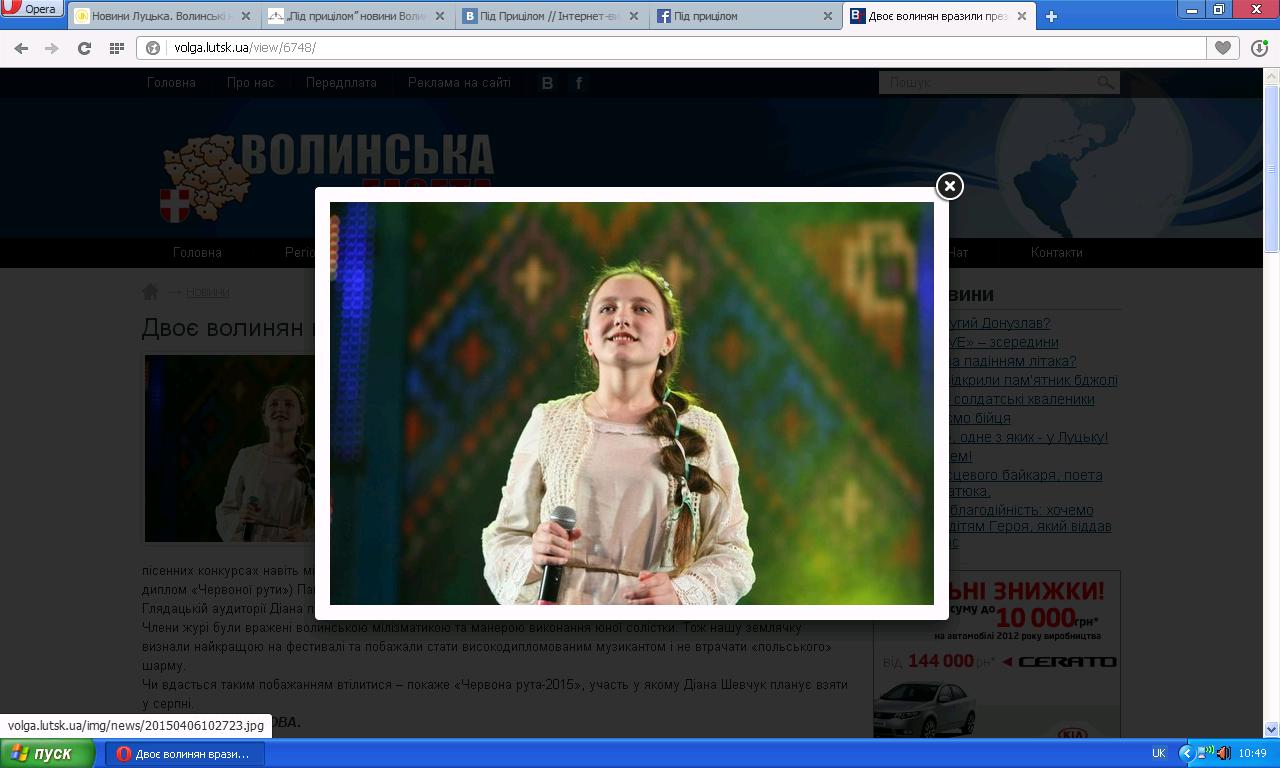Reload the page with the refresh icon
1280x768 pixels.
pyautogui.click(x=84, y=48)
